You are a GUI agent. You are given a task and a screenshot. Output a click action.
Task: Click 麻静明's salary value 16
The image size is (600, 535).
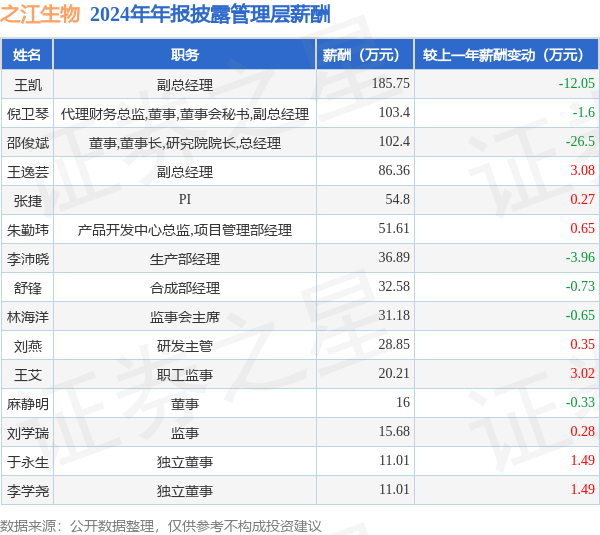point(403,402)
